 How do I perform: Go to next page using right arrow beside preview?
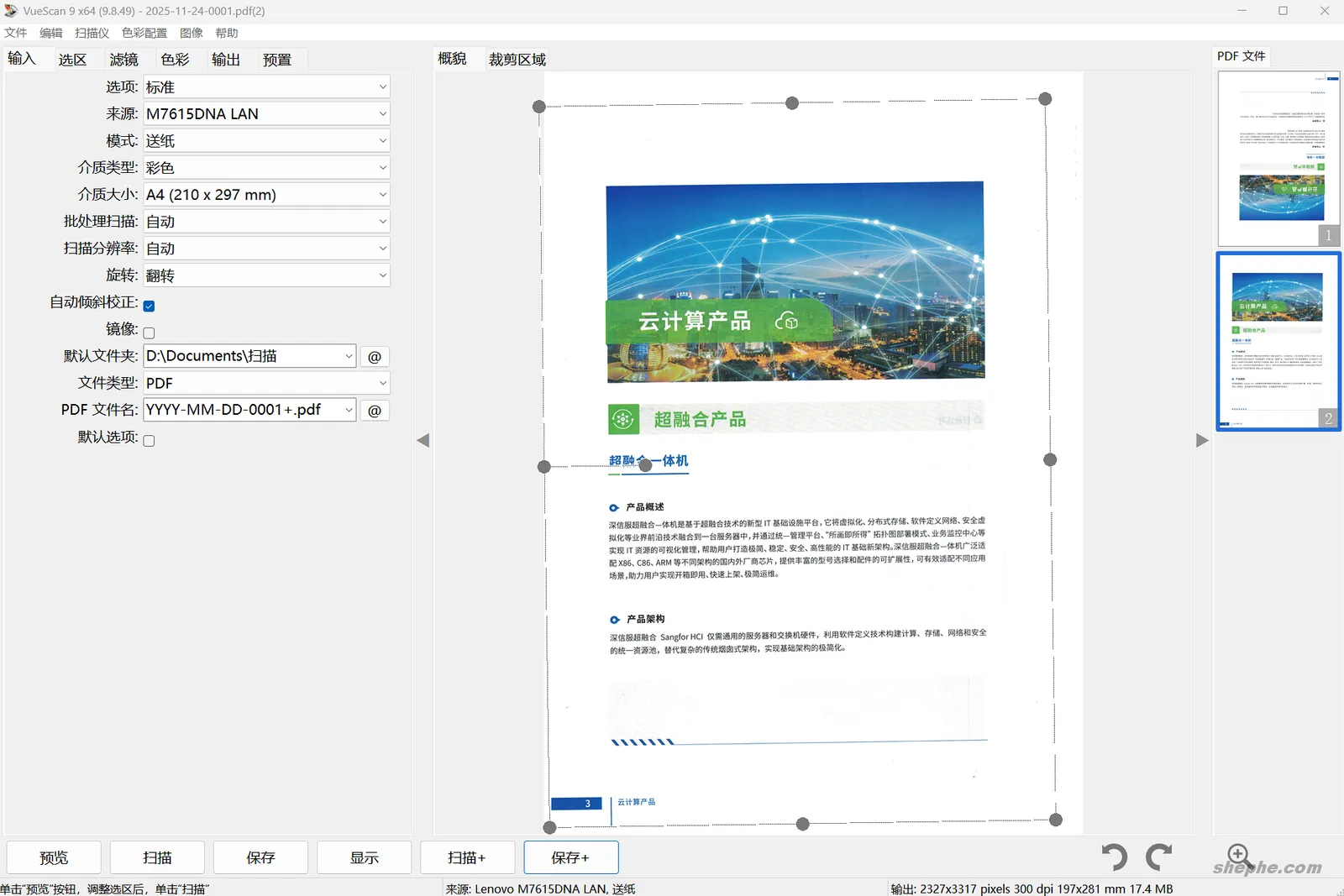1202,440
